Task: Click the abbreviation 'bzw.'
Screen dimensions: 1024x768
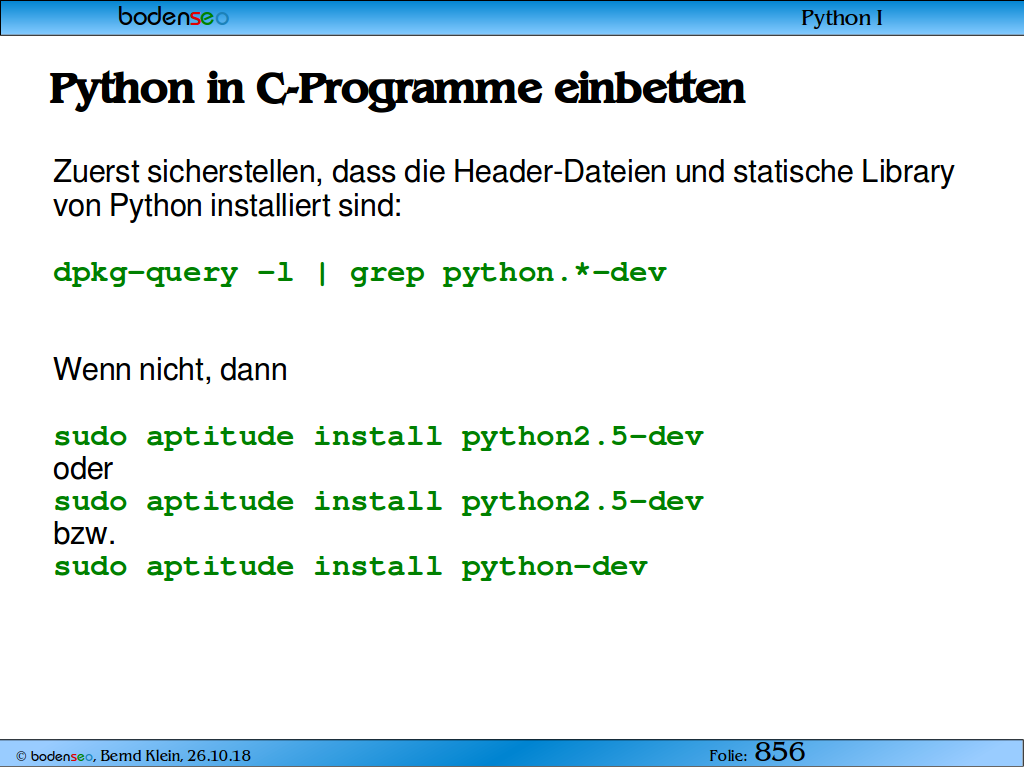Action: point(84,534)
